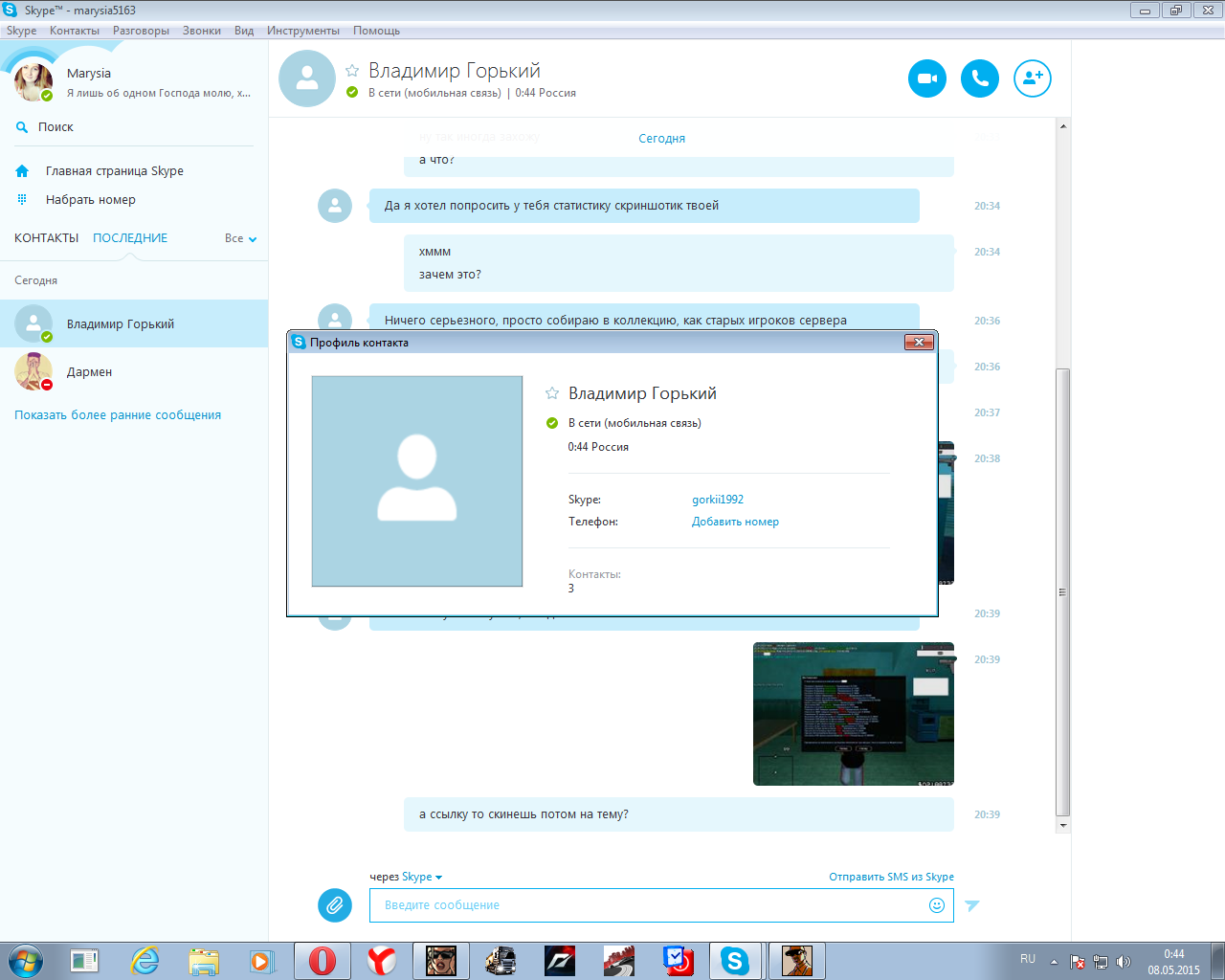Open the Вид menu
The height and width of the screenshot is (980, 1225).
pos(244,31)
